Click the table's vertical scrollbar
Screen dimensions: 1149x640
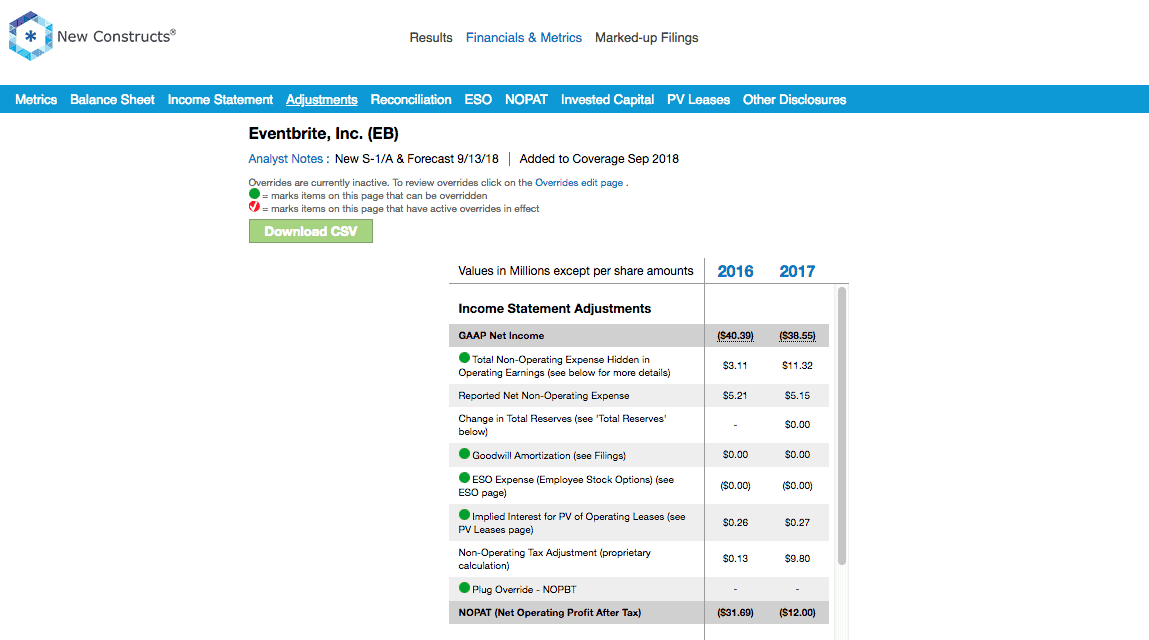tap(842, 426)
